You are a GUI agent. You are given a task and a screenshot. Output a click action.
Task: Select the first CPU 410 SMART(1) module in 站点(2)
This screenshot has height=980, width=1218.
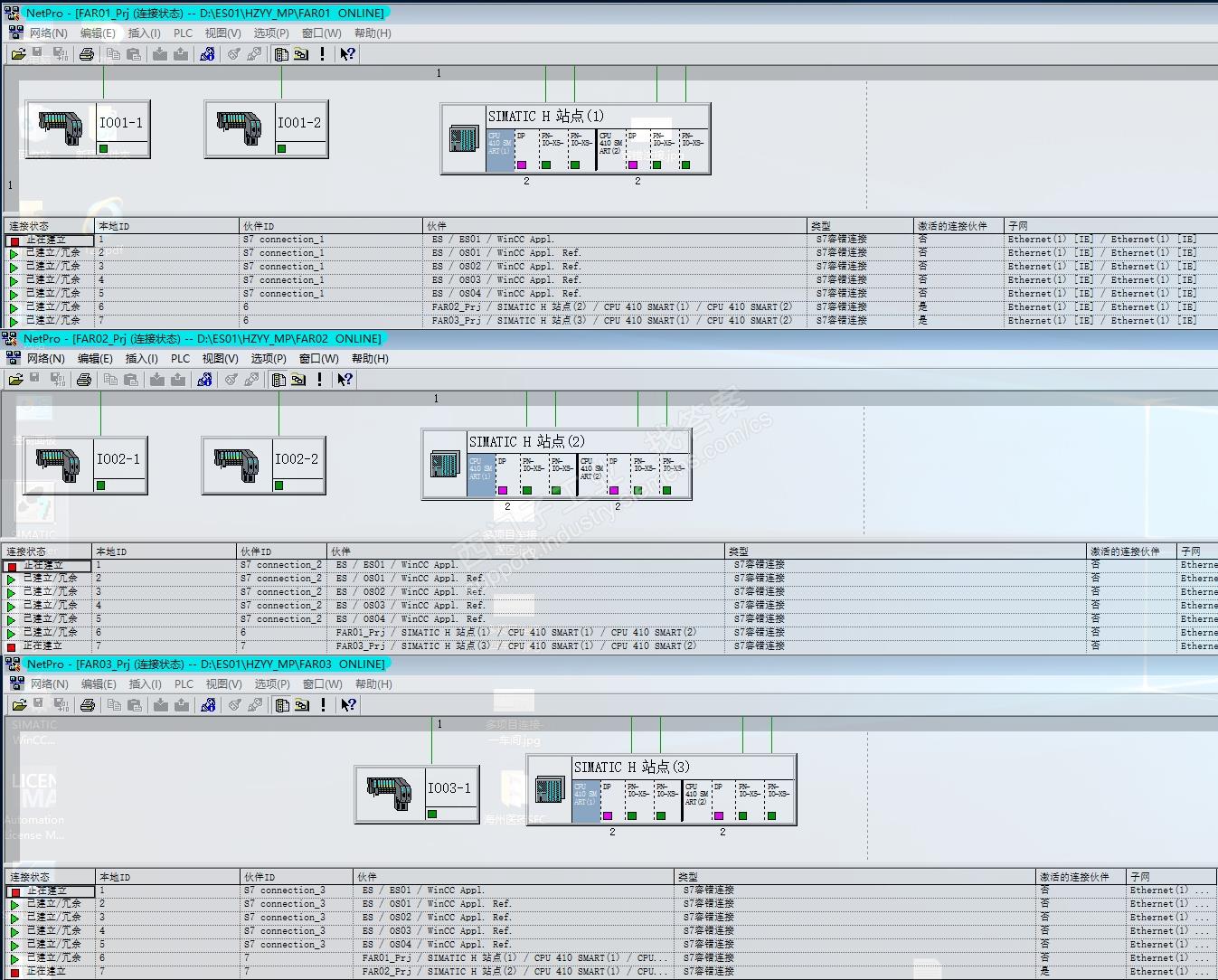pos(481,475)
